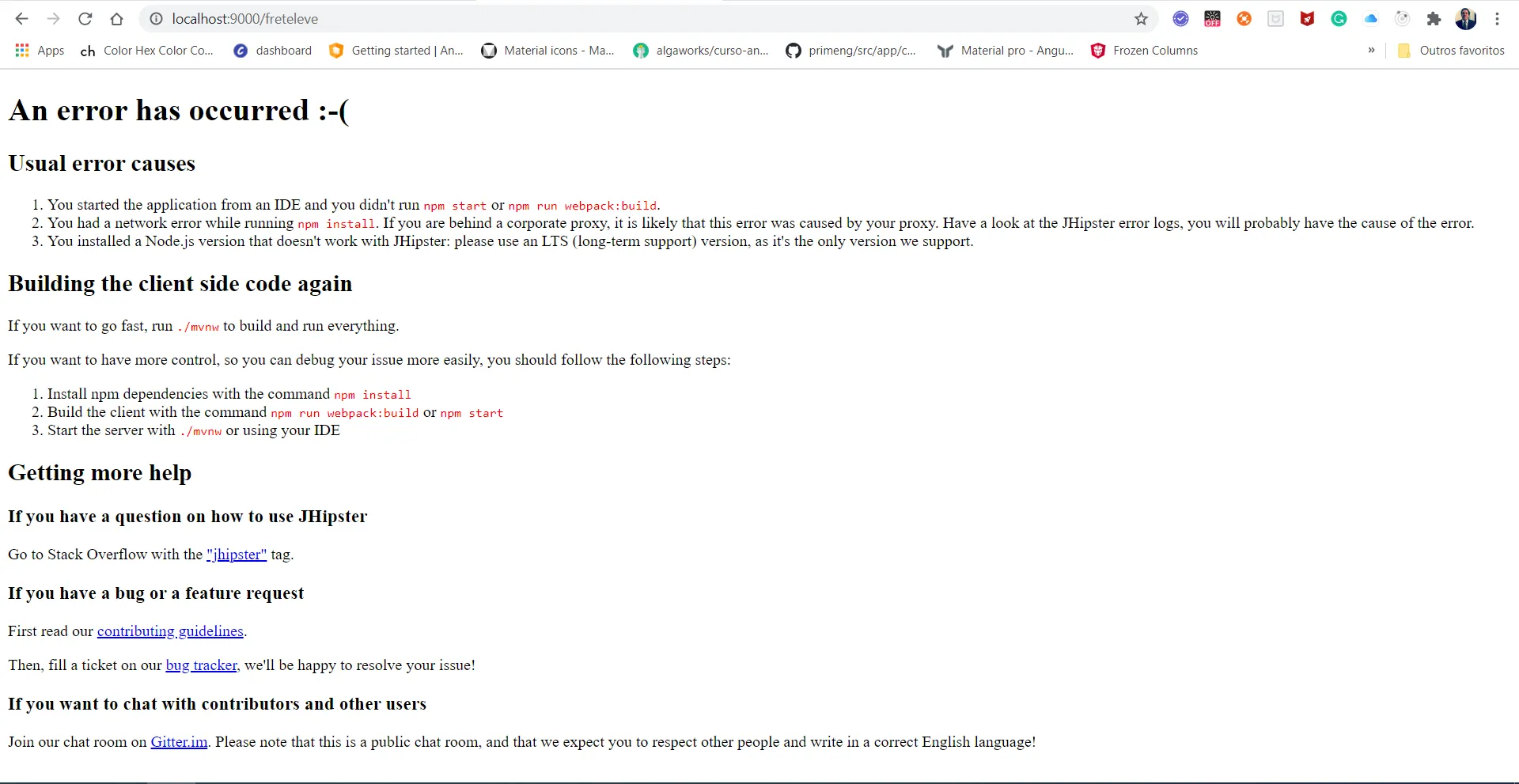The width and height of the screenshot is (1519, 784).
Task: Open the Extensions puzzle menu
Action: click(1434, 19)
